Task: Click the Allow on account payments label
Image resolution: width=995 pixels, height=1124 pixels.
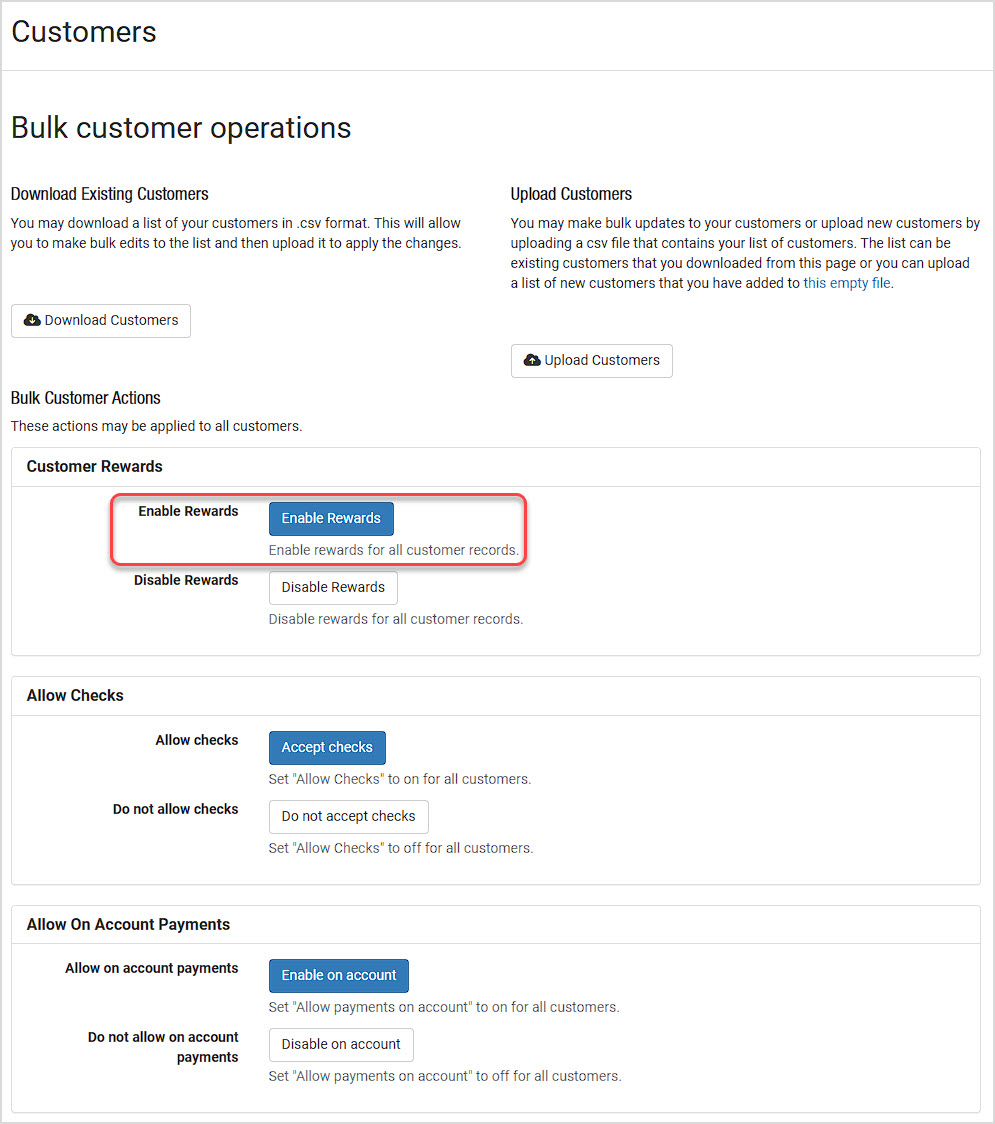Action: pyautogui.click(x=152, y=968)
